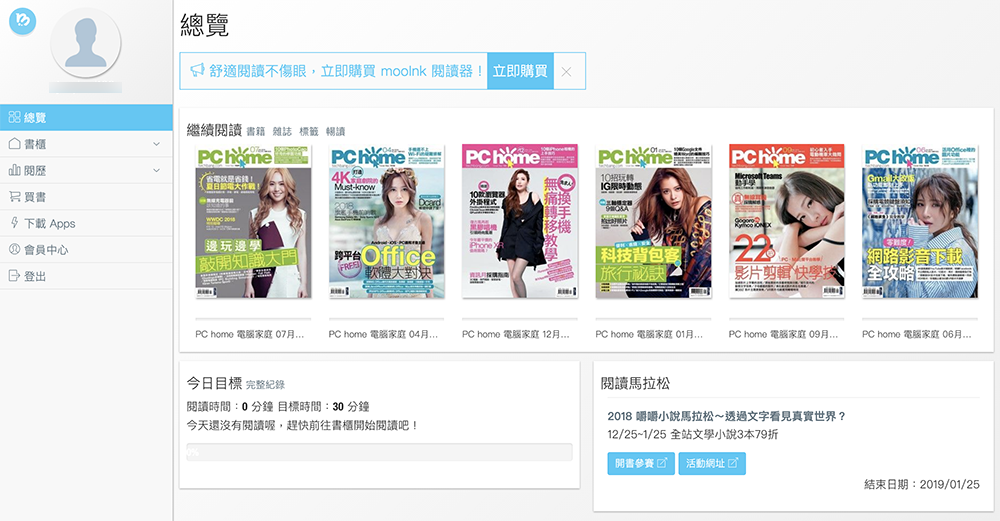Switch to the 標籤 filter tab

click(x=309, y=131)
